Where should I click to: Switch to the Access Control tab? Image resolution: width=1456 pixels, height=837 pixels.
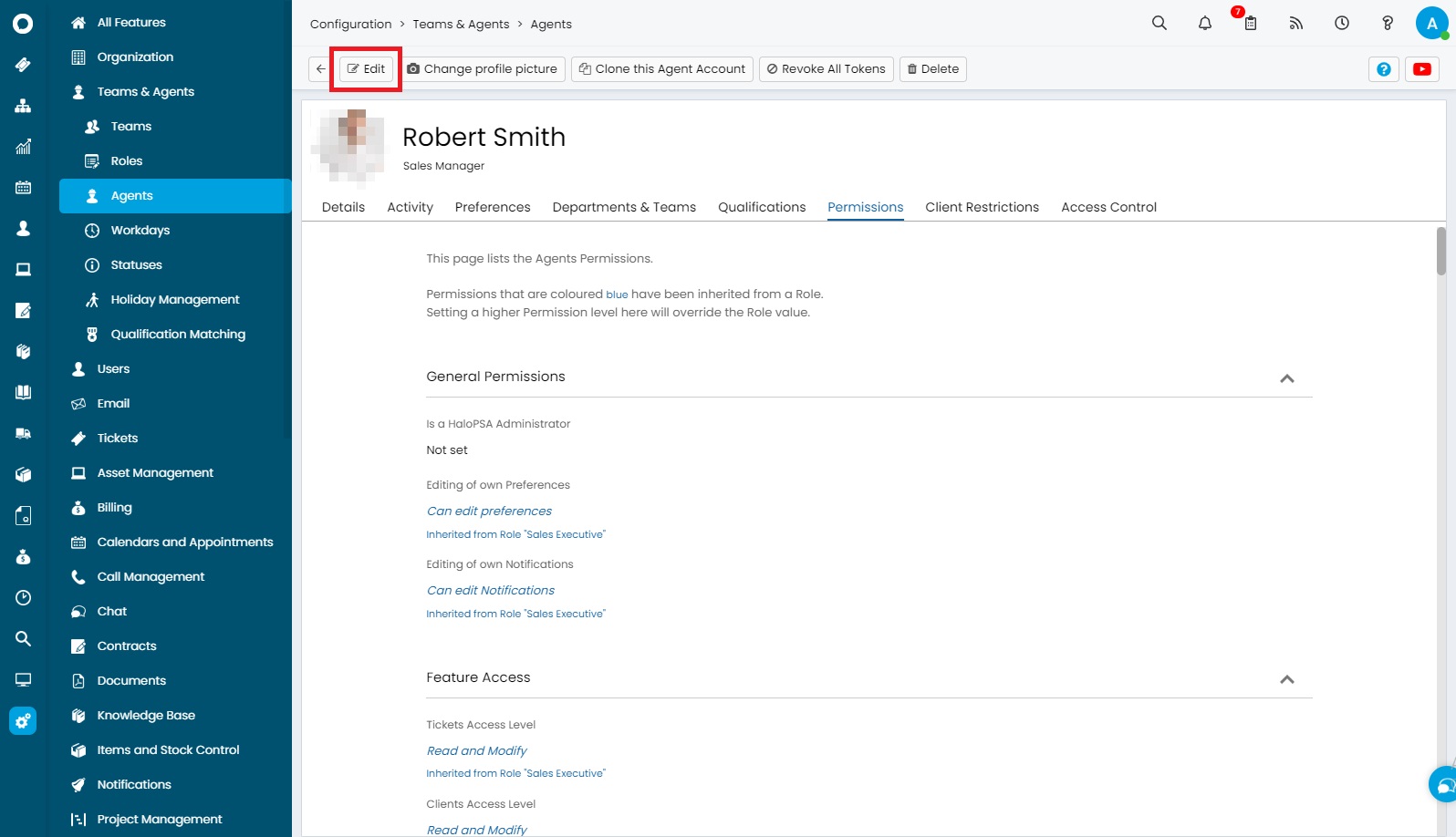pyautogui.click(x=1108, y=208)
